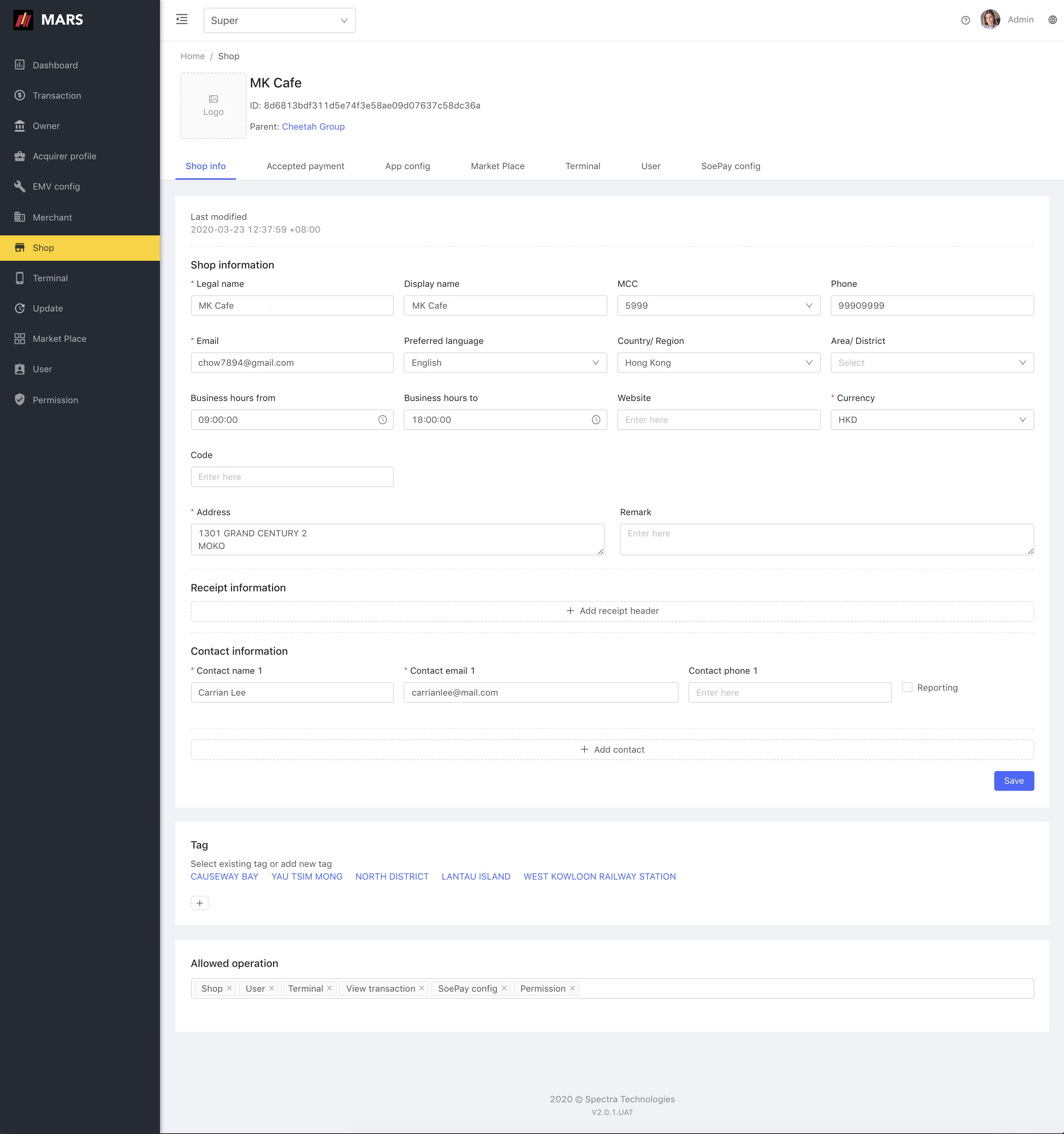Remove the SoePay config operation tag
Image resolution: width=1064 pixels, height=1134 pixels.
[x=504, y=988]
